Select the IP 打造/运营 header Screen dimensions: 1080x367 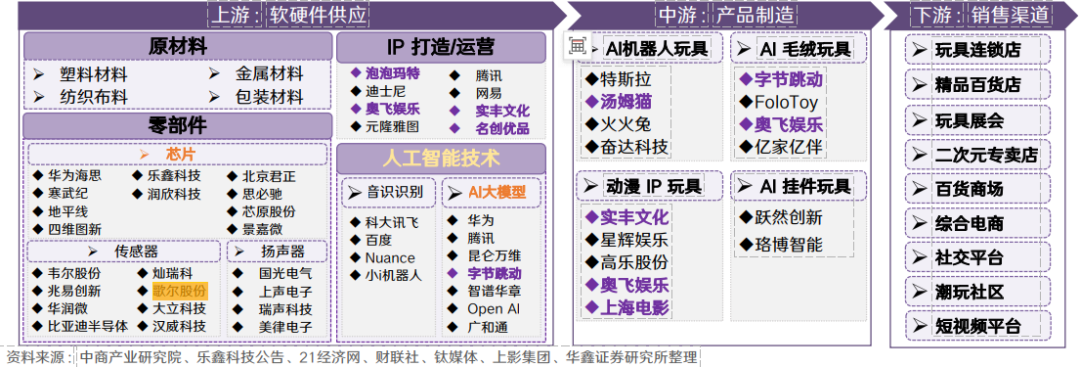pos(441,47)
